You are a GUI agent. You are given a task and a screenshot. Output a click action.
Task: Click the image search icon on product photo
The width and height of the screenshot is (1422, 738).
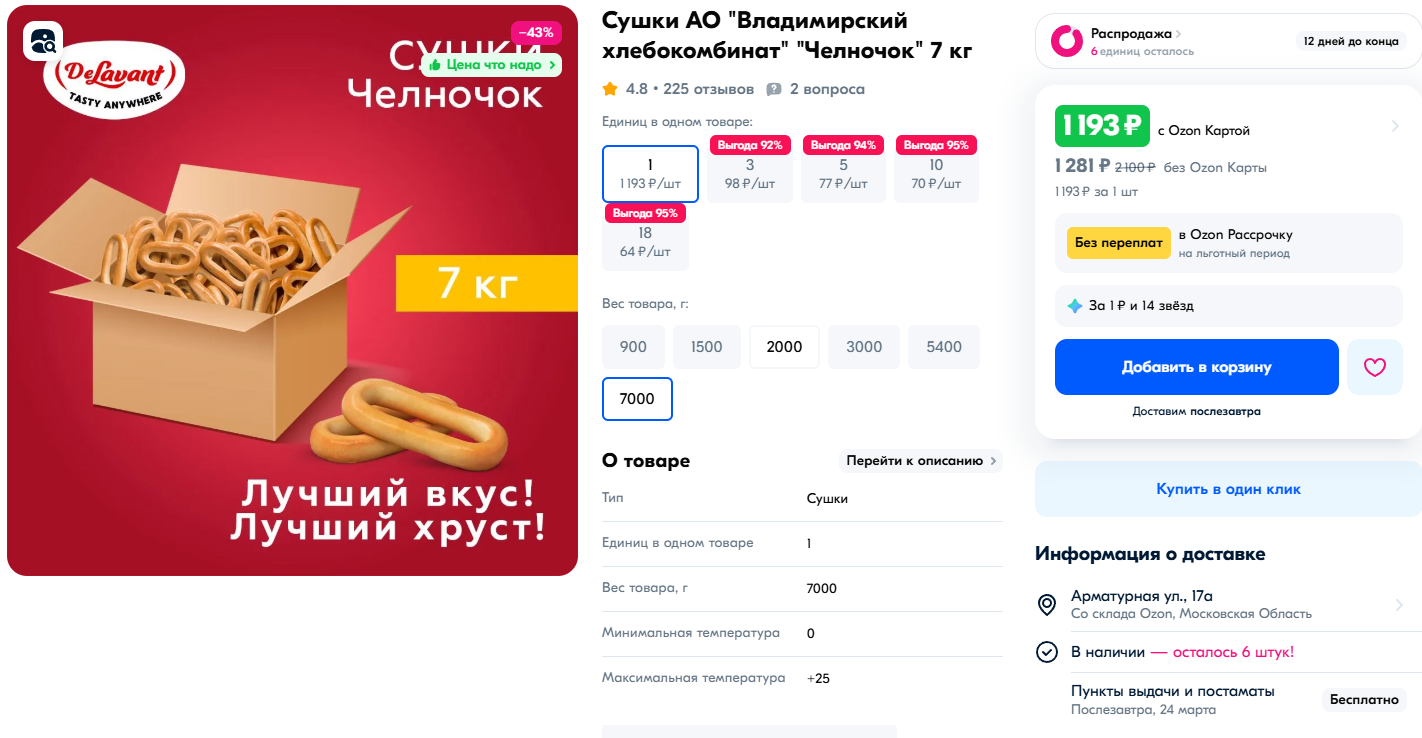click(x=43, y=40)
